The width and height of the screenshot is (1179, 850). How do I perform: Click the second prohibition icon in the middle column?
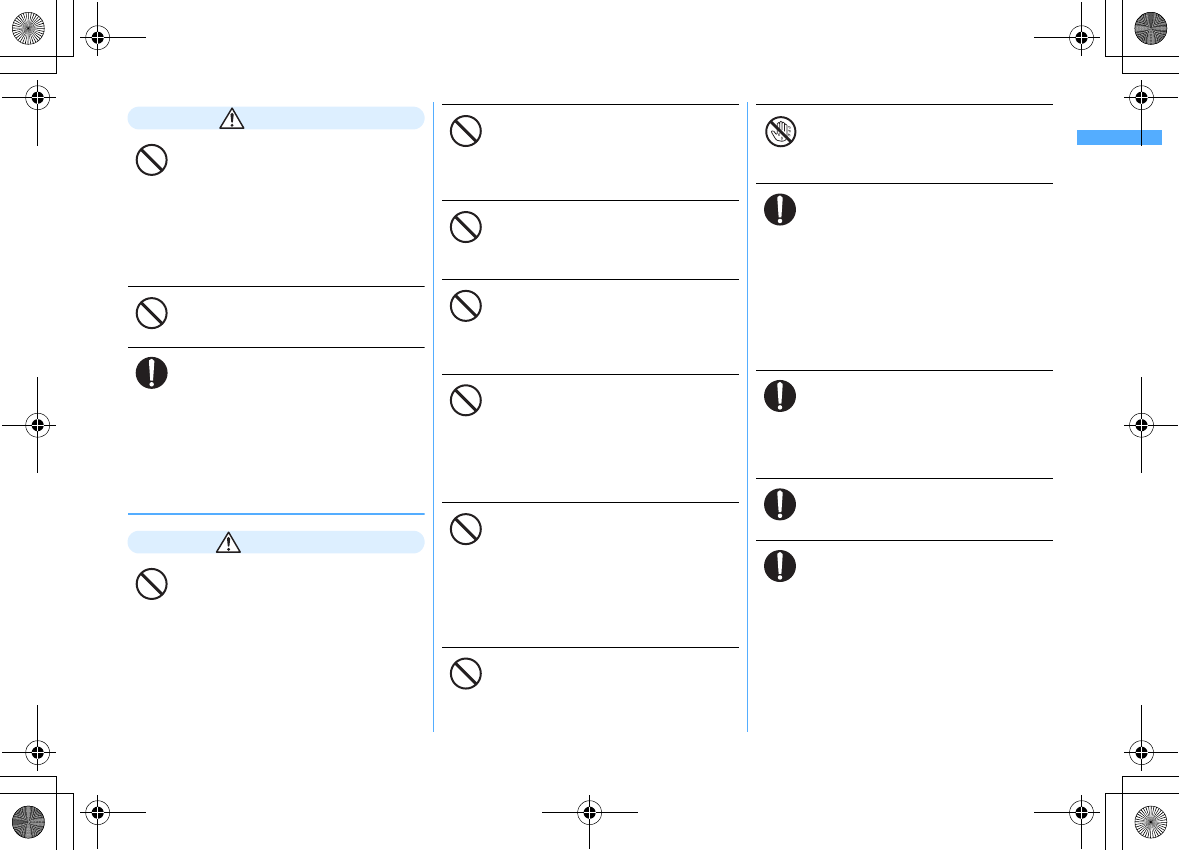pos(465,228)
